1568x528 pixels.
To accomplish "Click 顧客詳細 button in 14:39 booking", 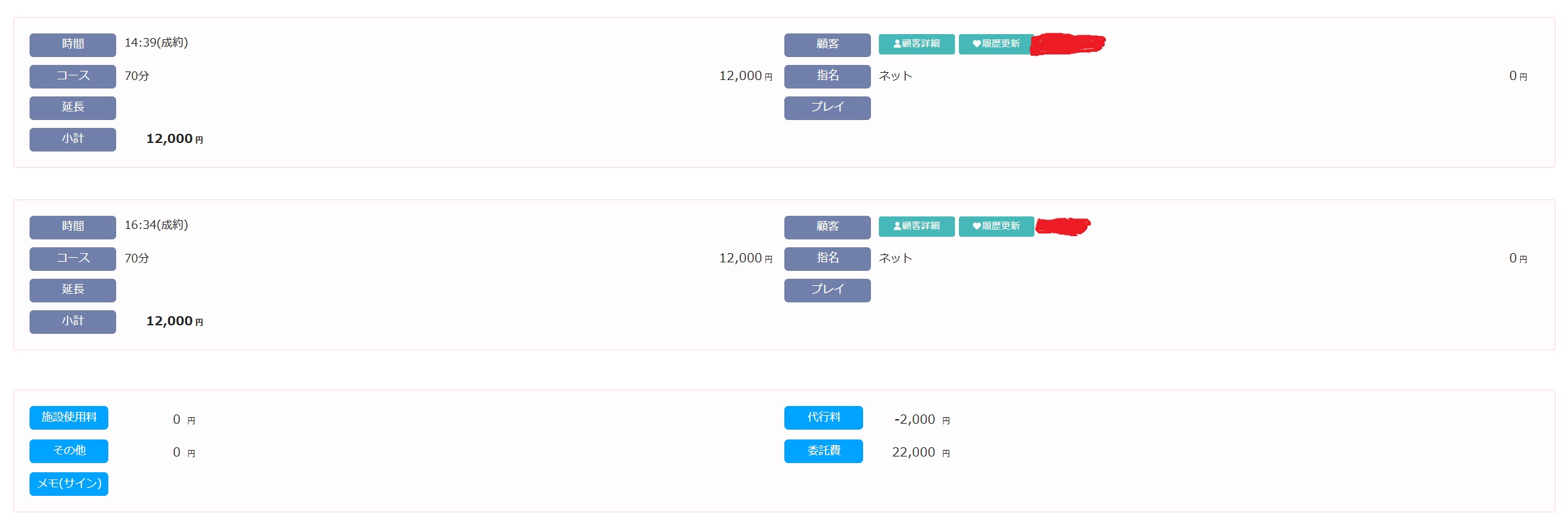I will 916,44.
